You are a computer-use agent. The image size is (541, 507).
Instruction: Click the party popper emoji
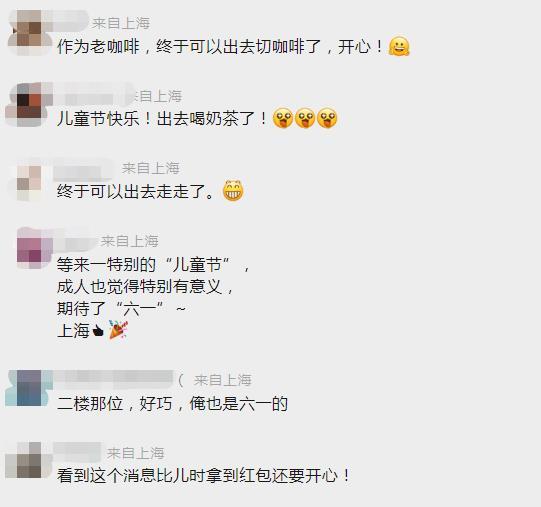118,330
